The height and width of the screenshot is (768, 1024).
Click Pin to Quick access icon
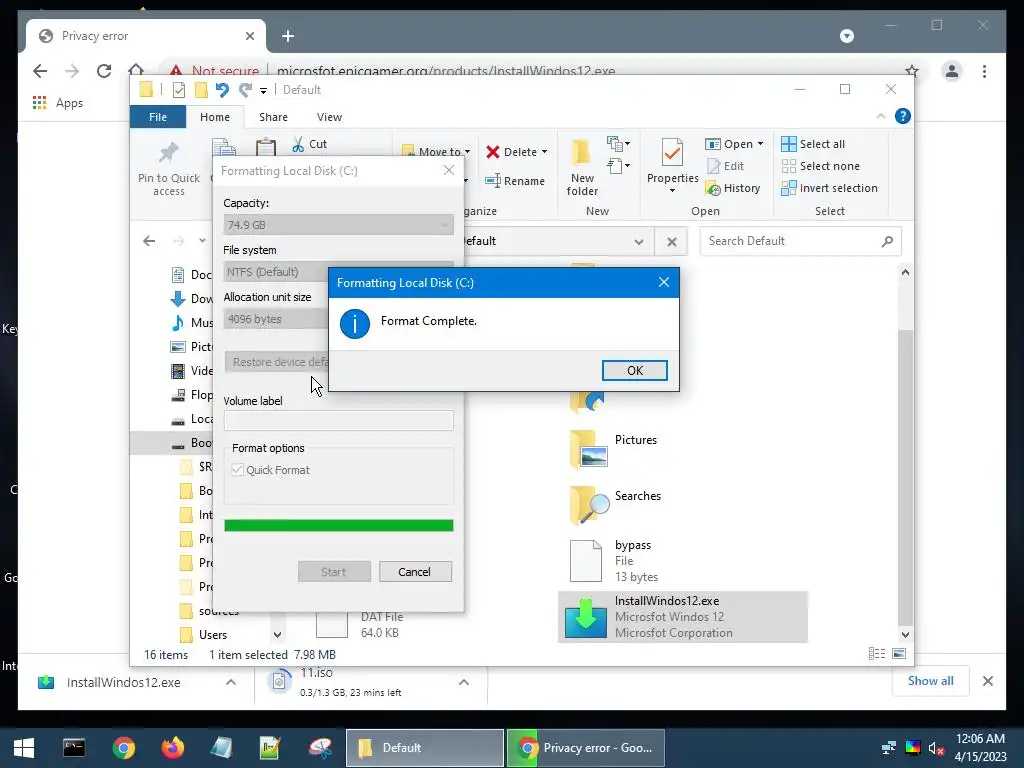pos(168,153)
